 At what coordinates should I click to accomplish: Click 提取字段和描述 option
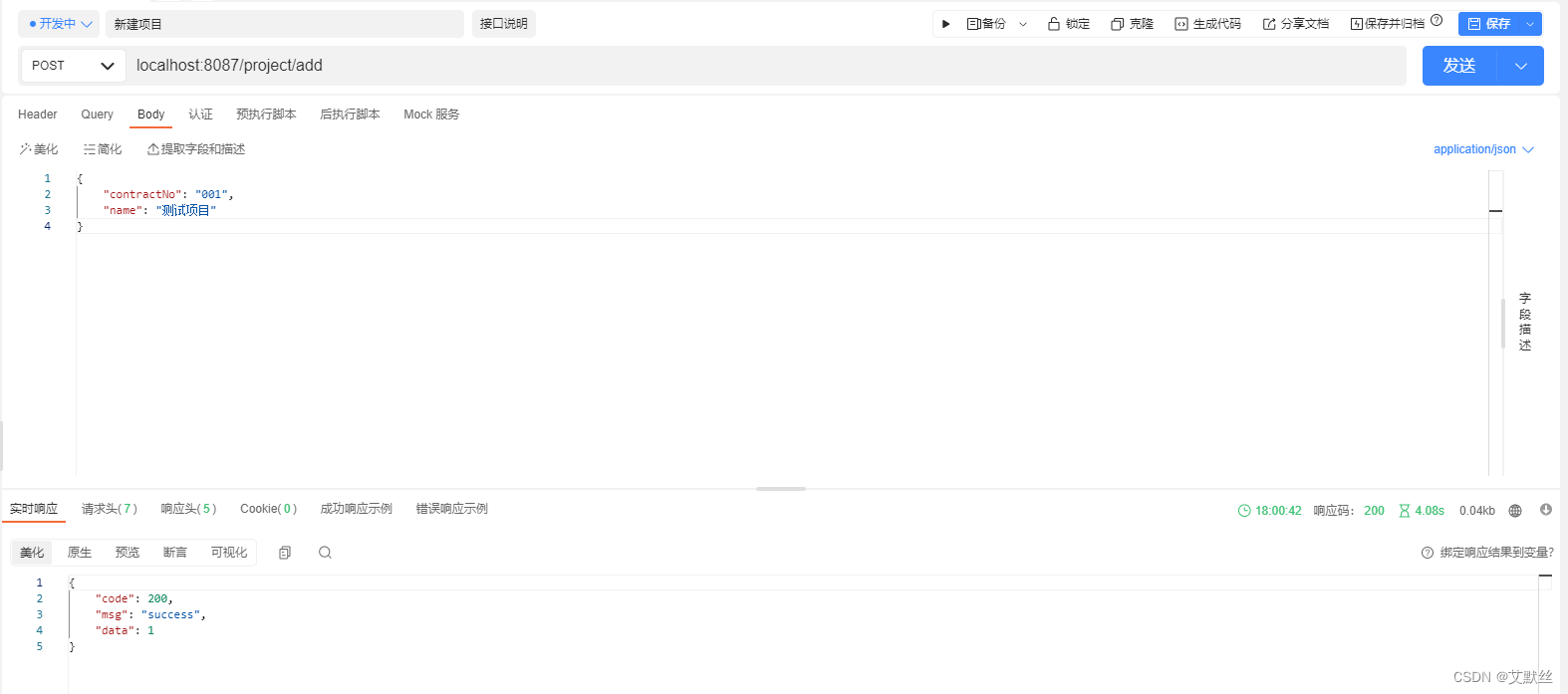[196, 149]
